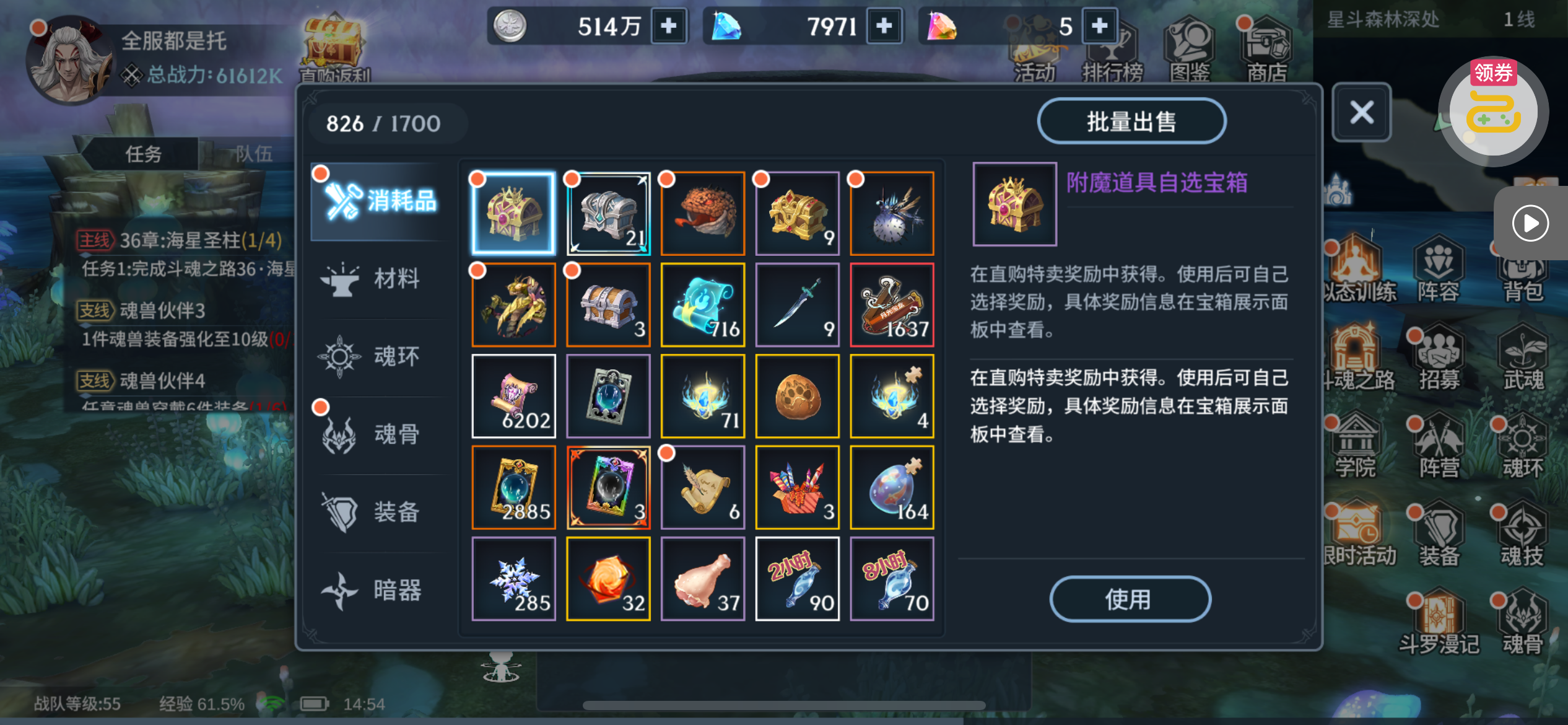The image size is (1568, 725).
Task: Open the 学院 academy icon
Action: click(x=1355, y=446)
